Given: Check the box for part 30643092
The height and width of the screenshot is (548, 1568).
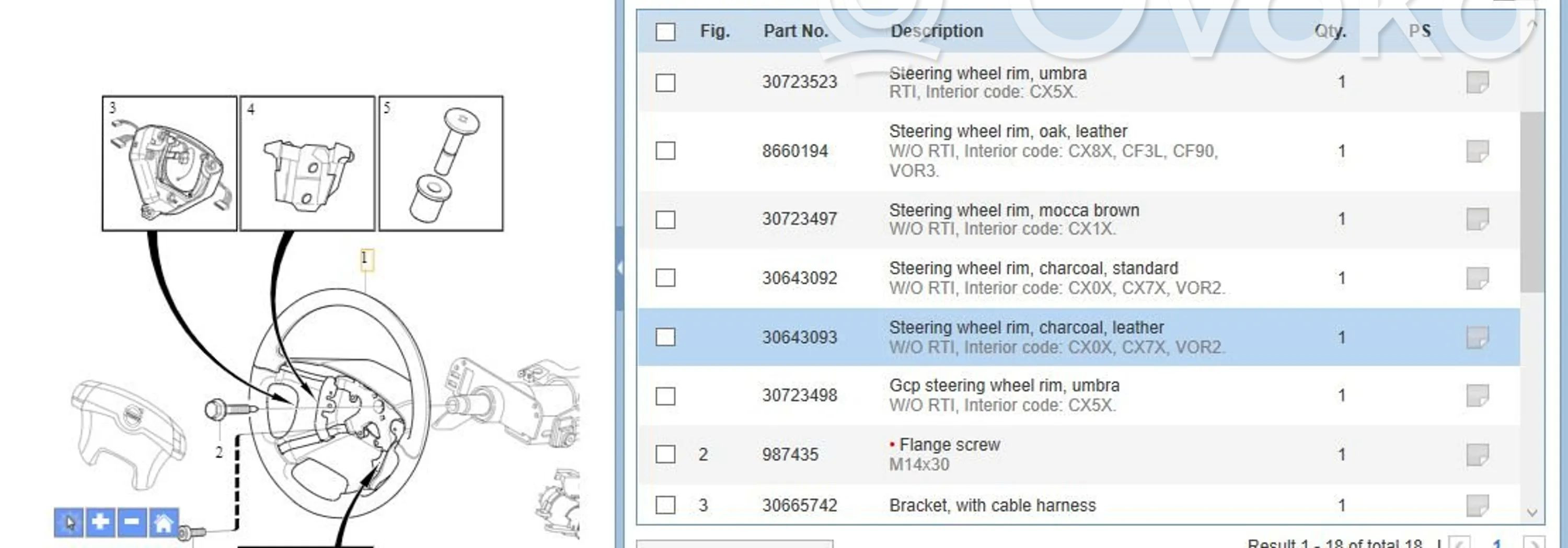Looking at the screenshot, I should [x=665, y=278].
